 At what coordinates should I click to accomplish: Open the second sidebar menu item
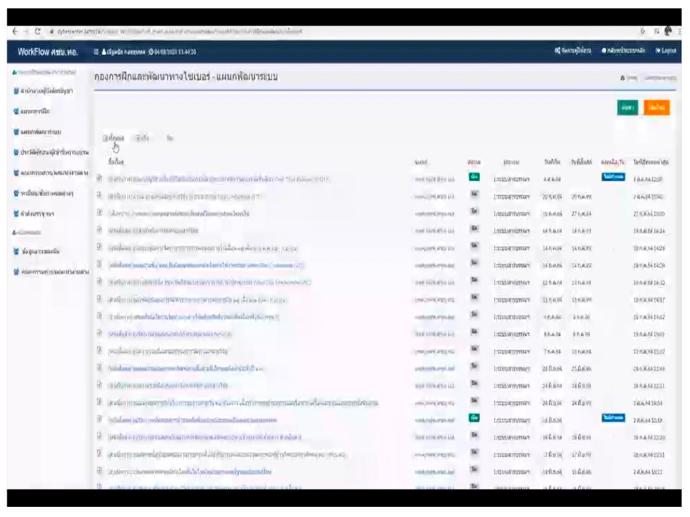35,111
